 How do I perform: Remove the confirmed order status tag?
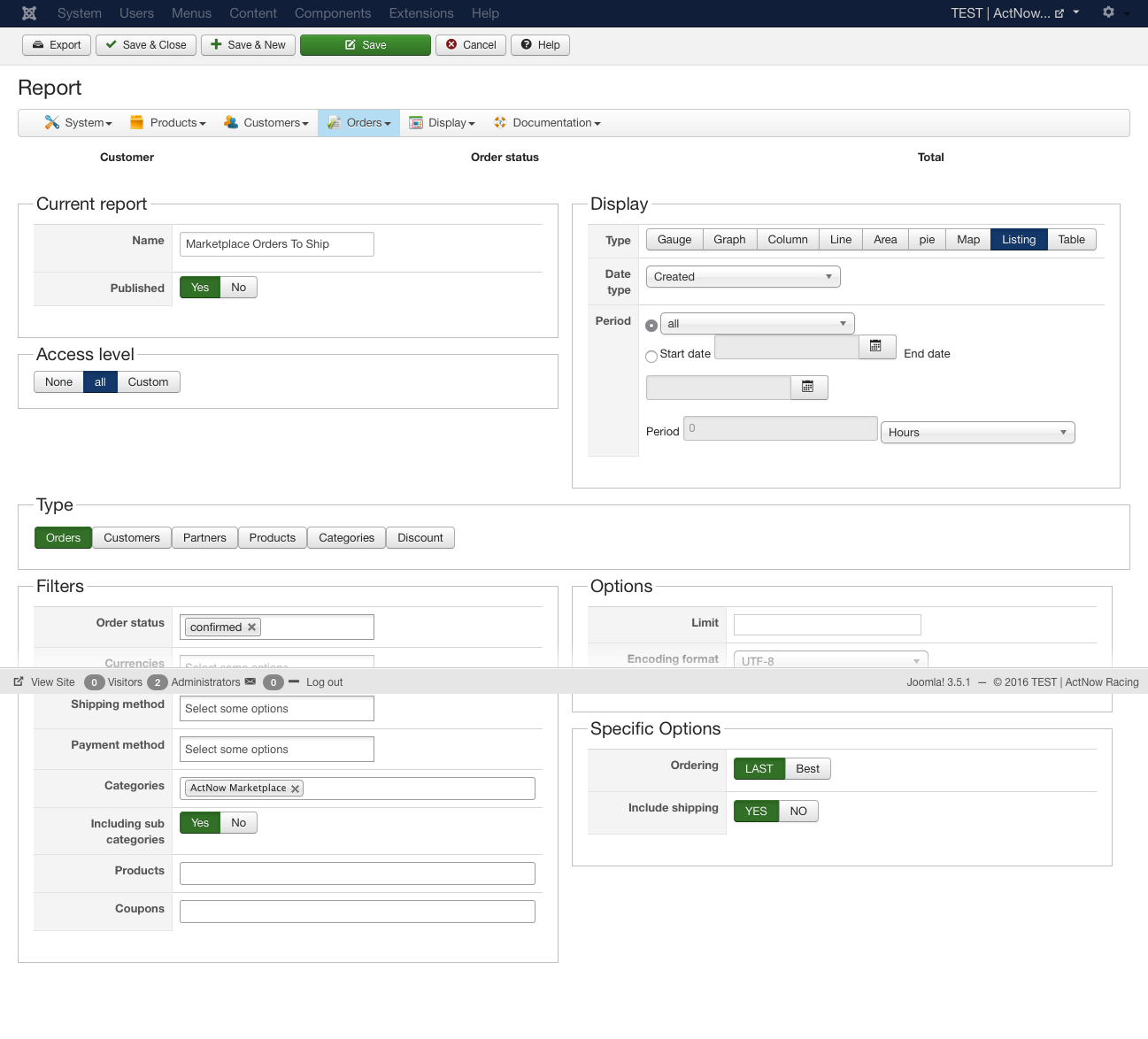pos(252,627)
